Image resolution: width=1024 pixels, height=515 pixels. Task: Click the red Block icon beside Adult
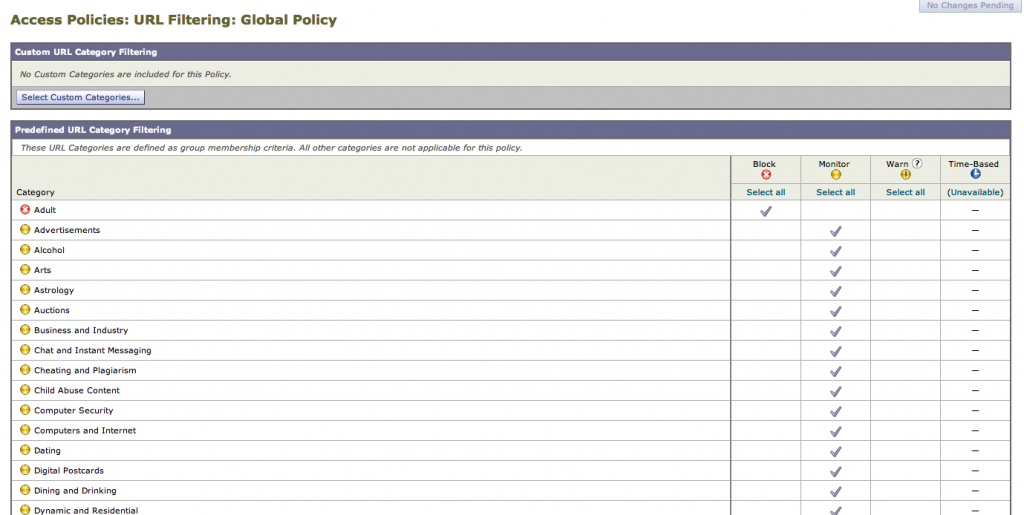(x=25, y=210)
